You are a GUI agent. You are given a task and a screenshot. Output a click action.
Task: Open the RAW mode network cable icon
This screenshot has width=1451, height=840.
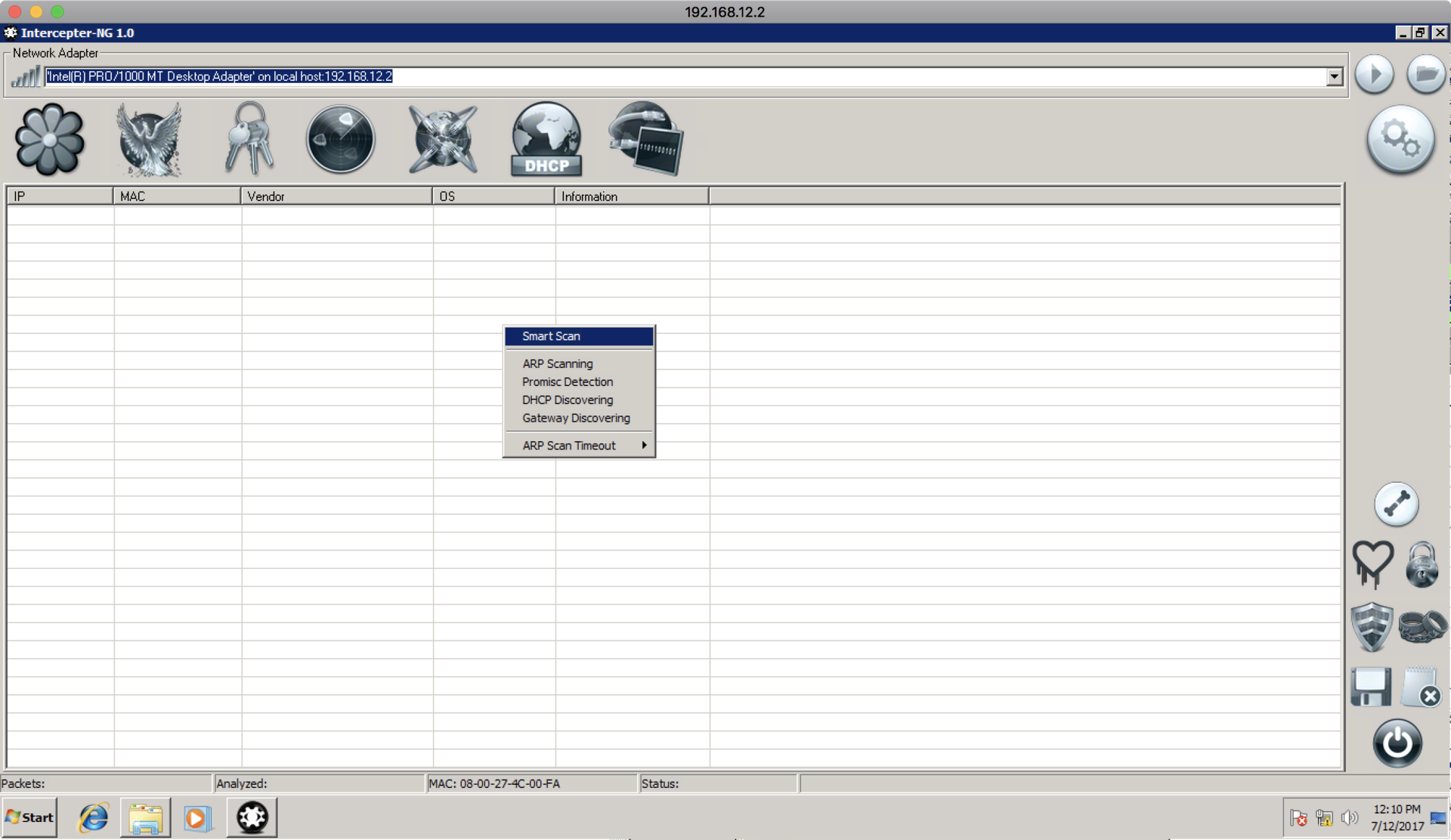click(646, 139)
